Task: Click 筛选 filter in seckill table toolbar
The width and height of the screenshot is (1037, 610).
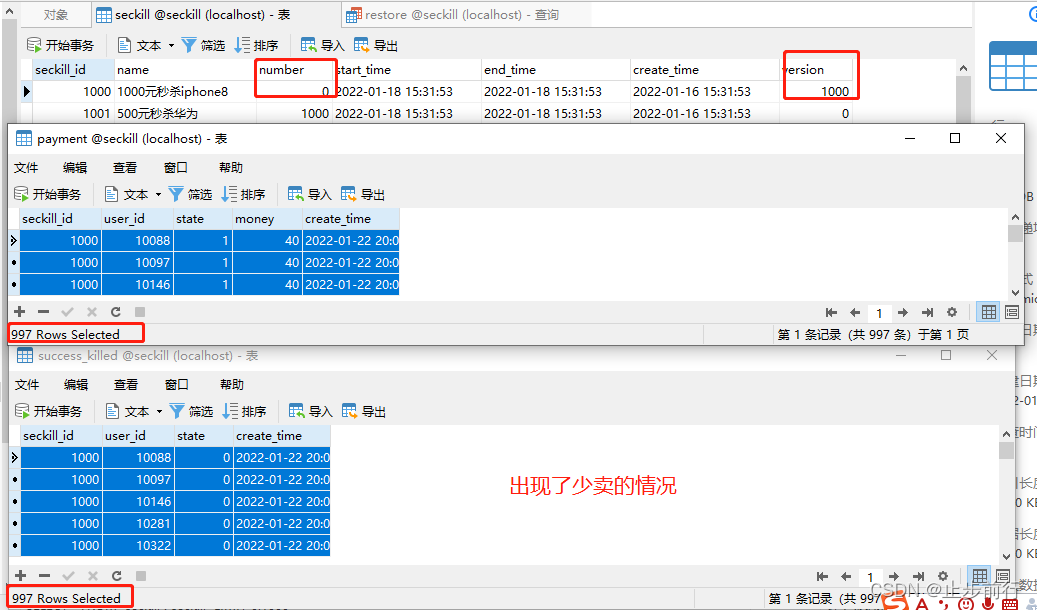Action: [203, 45]
